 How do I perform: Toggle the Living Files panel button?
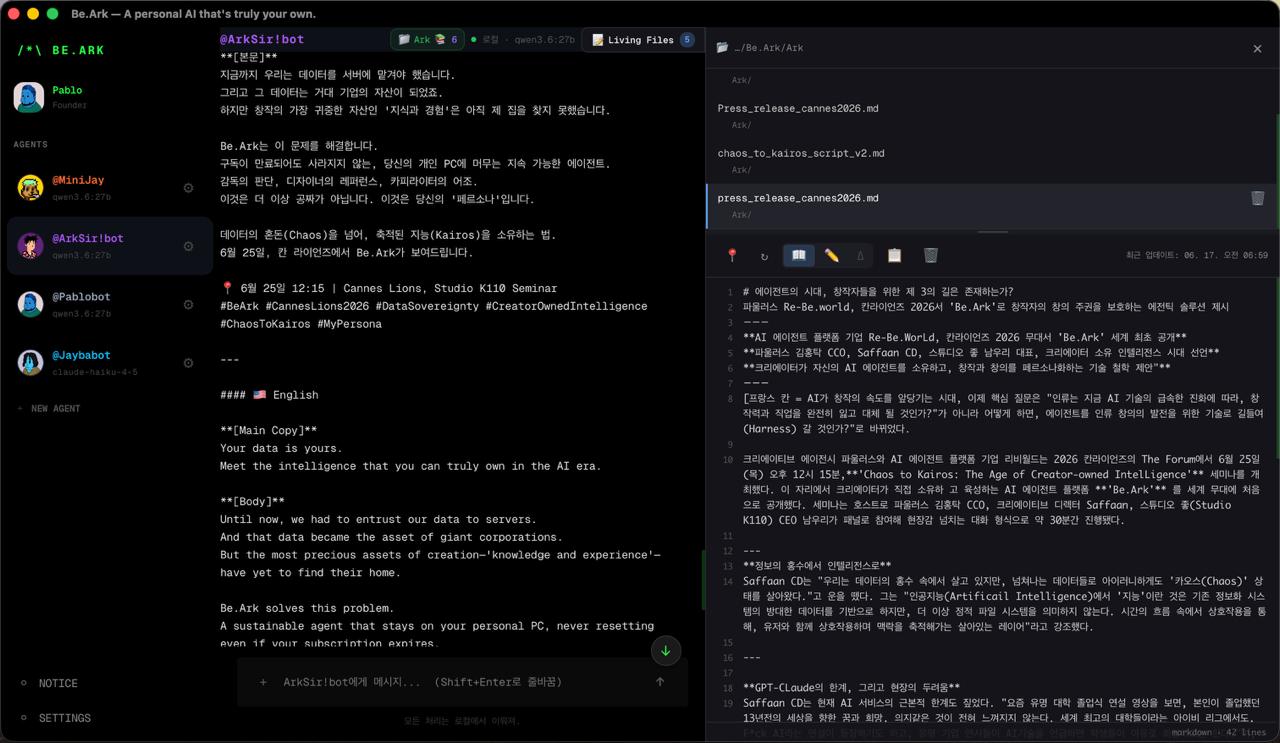tap(641, 40)
